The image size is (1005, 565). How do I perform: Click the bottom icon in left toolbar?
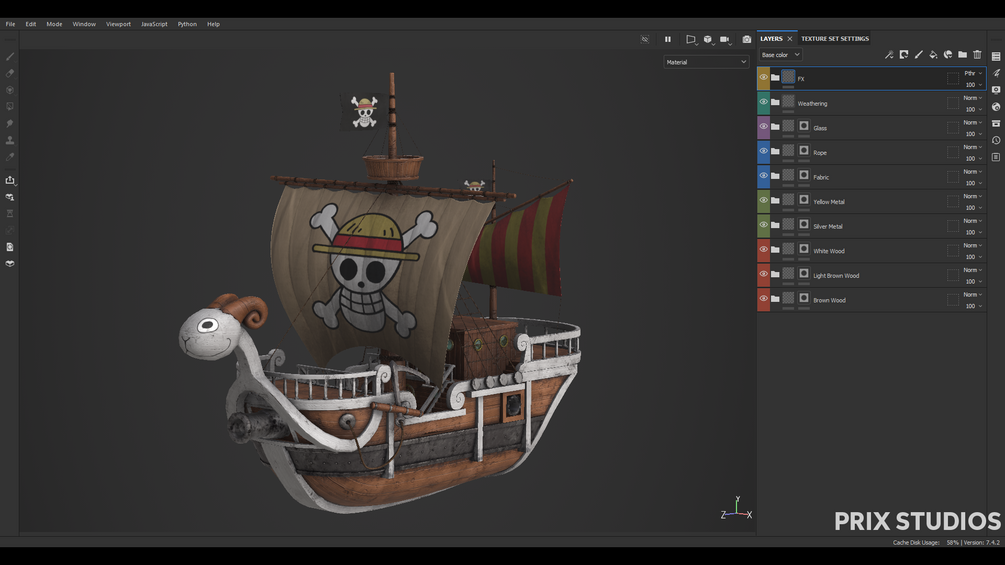pyautogui.click(x=10, y=263)
